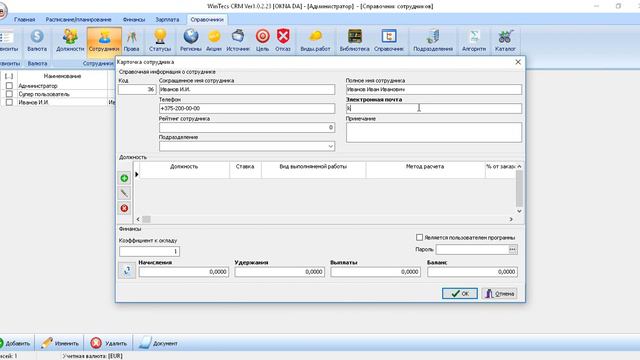This screenshot has height=360, width=640.
Task: Focus the Рейтинг сотрудника field
Action: (247, 127)
